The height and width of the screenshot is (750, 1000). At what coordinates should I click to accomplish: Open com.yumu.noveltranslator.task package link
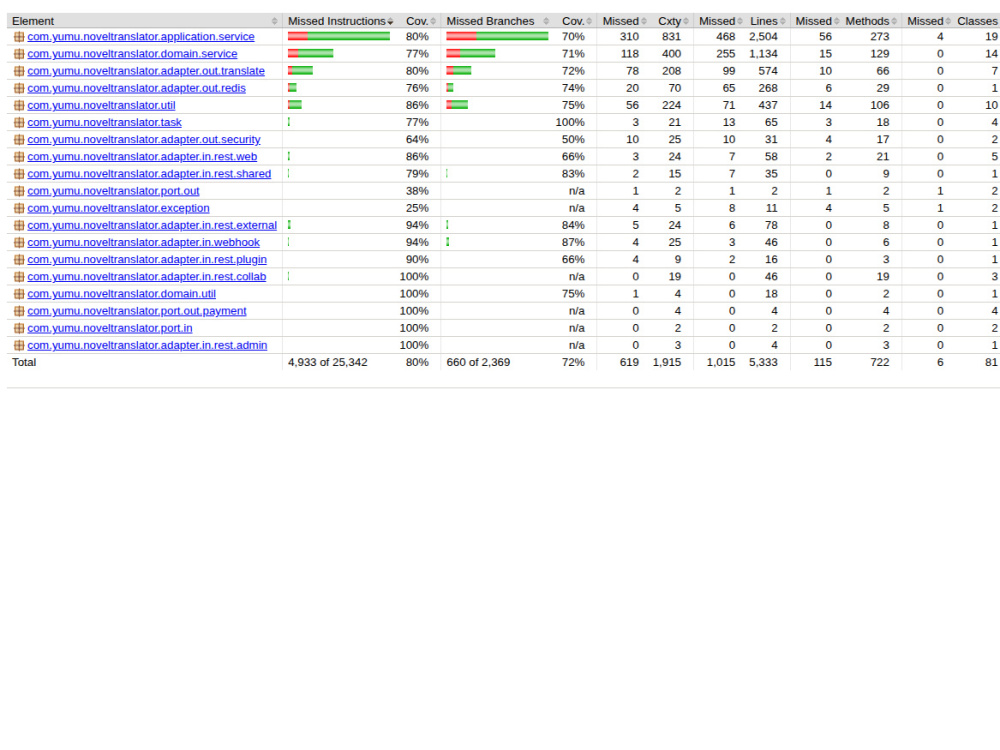click(x=105, y=122)
